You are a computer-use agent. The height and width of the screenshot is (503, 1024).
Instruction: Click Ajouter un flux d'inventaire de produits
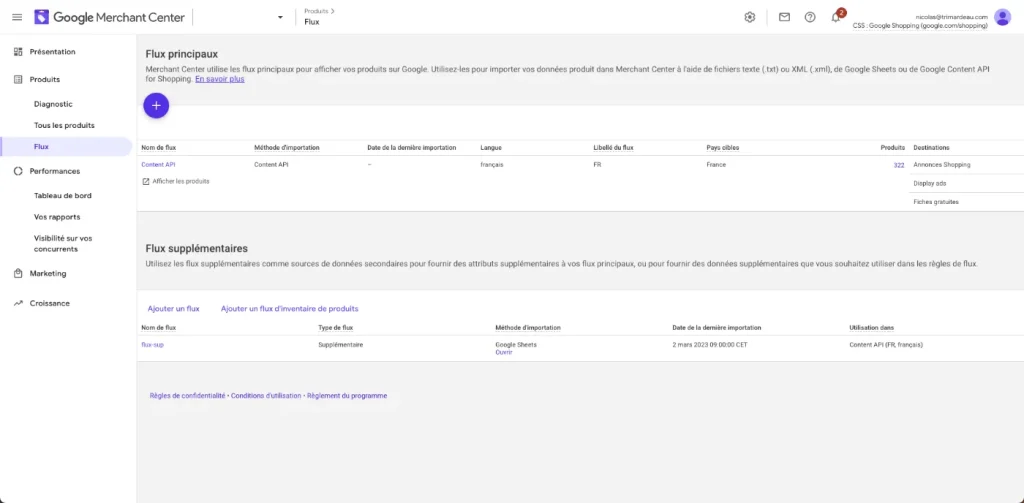coord(289,308)
